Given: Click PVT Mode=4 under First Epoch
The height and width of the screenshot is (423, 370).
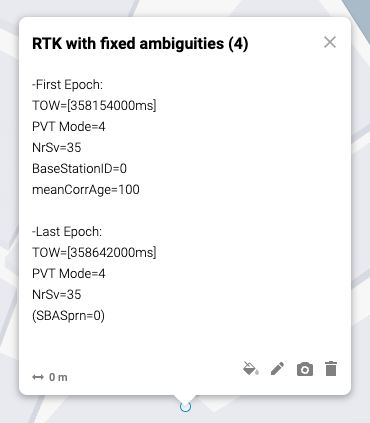Looking at the screenshot, I should click(x=69, y=127).
